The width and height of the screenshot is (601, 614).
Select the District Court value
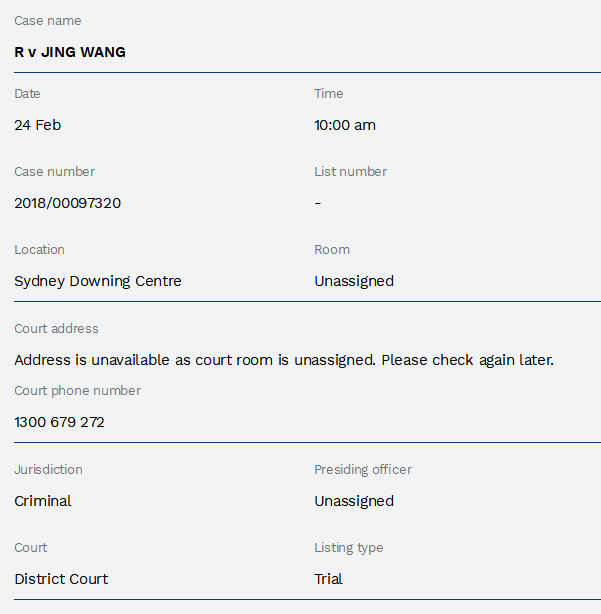61,579
